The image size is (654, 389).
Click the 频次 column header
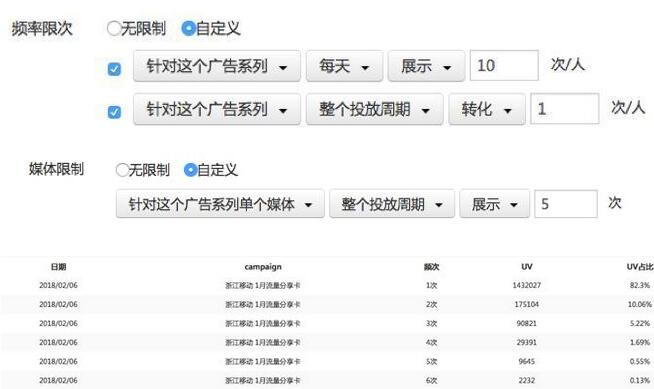(432, 267)
